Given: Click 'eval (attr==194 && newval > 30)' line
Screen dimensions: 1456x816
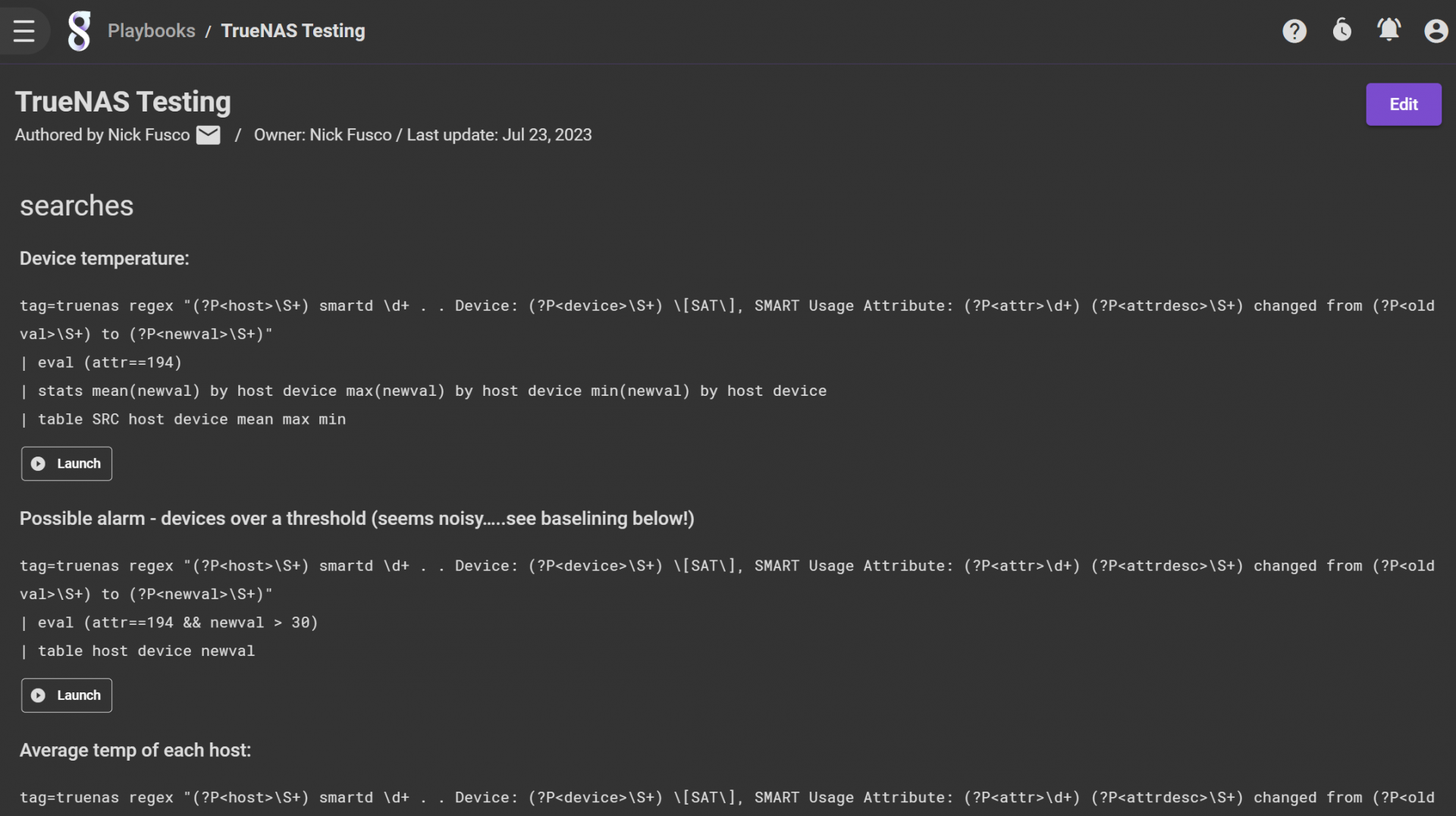Looking at the screenshot, I should click(169, 623).
